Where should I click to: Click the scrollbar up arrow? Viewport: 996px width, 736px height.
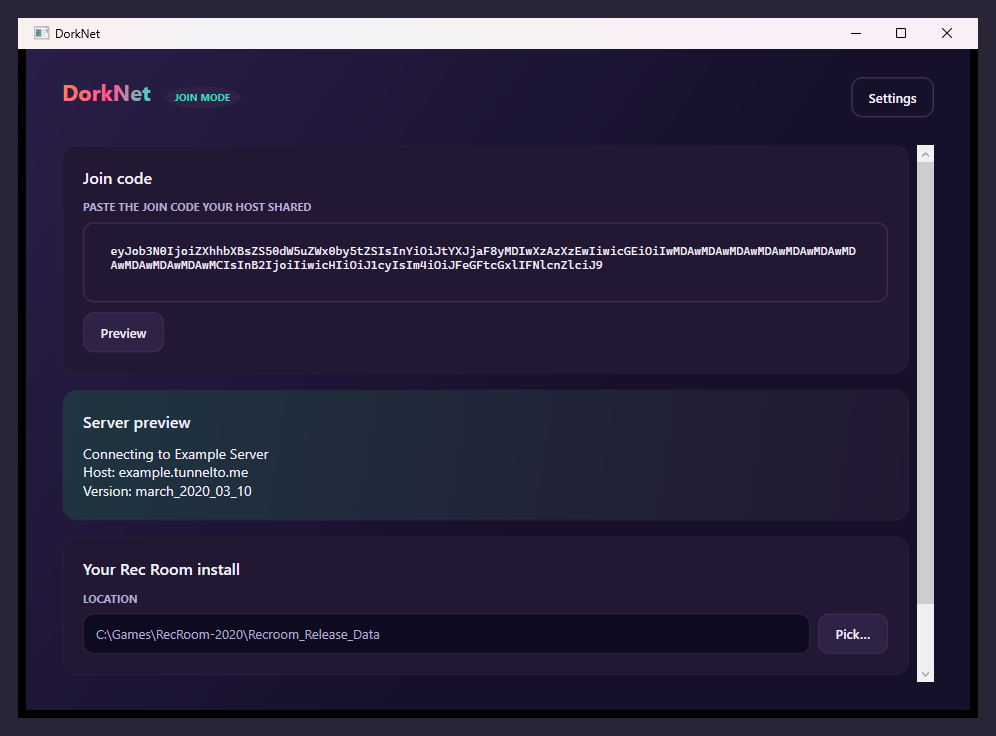pos(925,154)
